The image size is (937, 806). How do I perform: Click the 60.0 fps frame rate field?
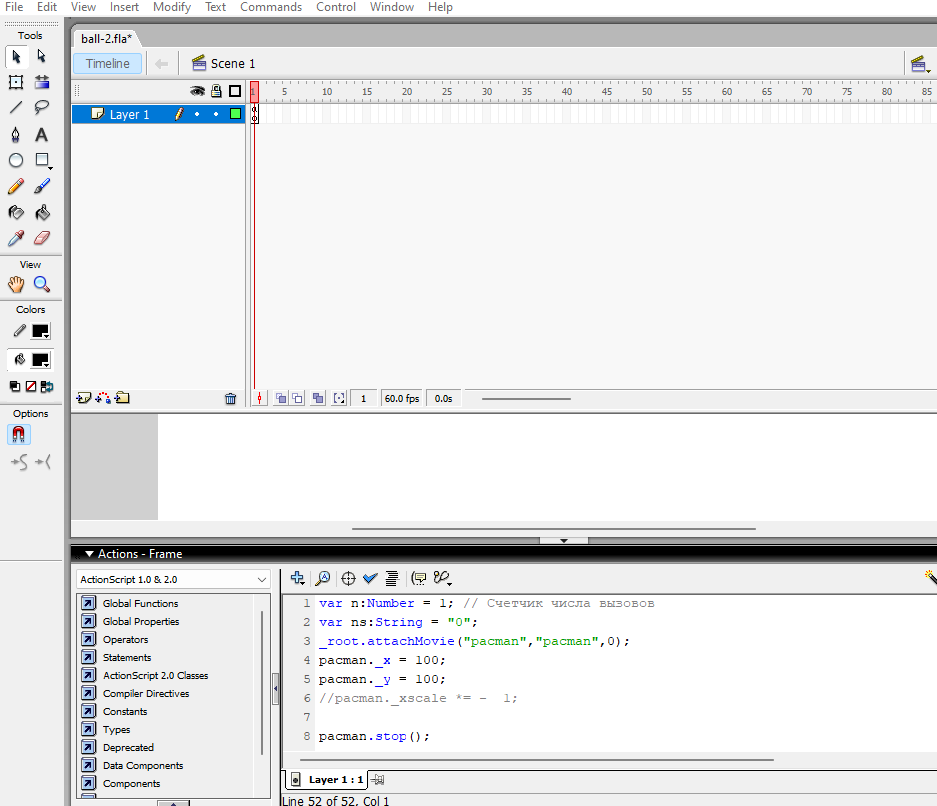(402, 399)
